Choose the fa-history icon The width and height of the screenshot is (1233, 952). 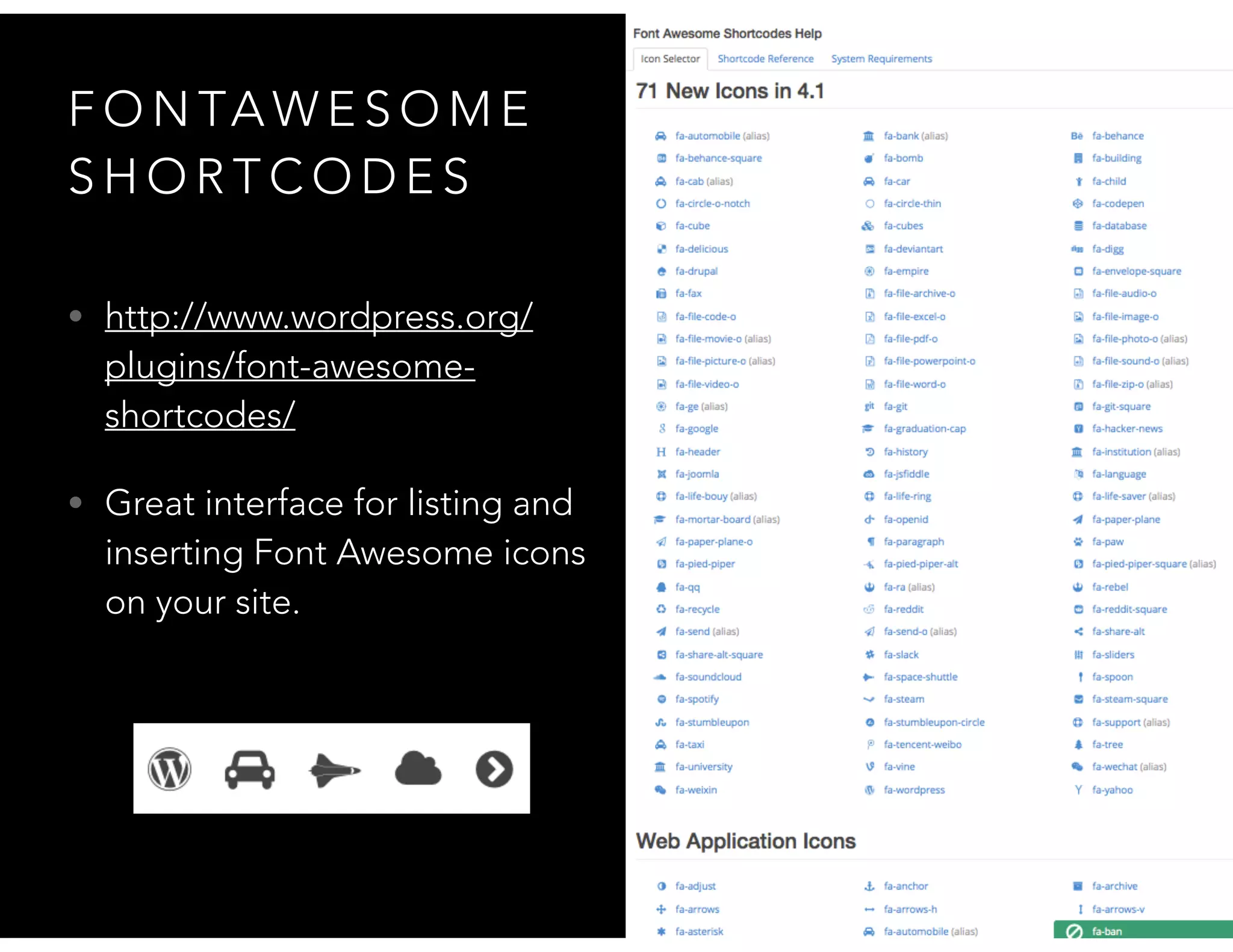click(869, 452)
